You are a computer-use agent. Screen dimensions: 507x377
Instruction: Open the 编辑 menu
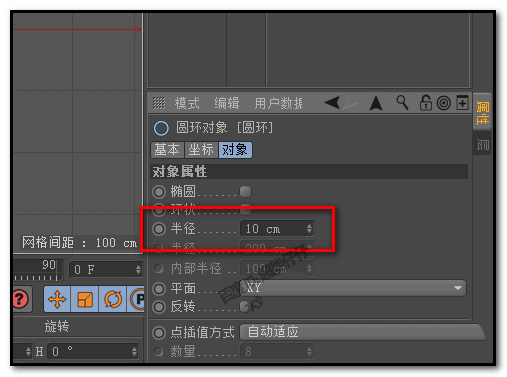(227, 103)
